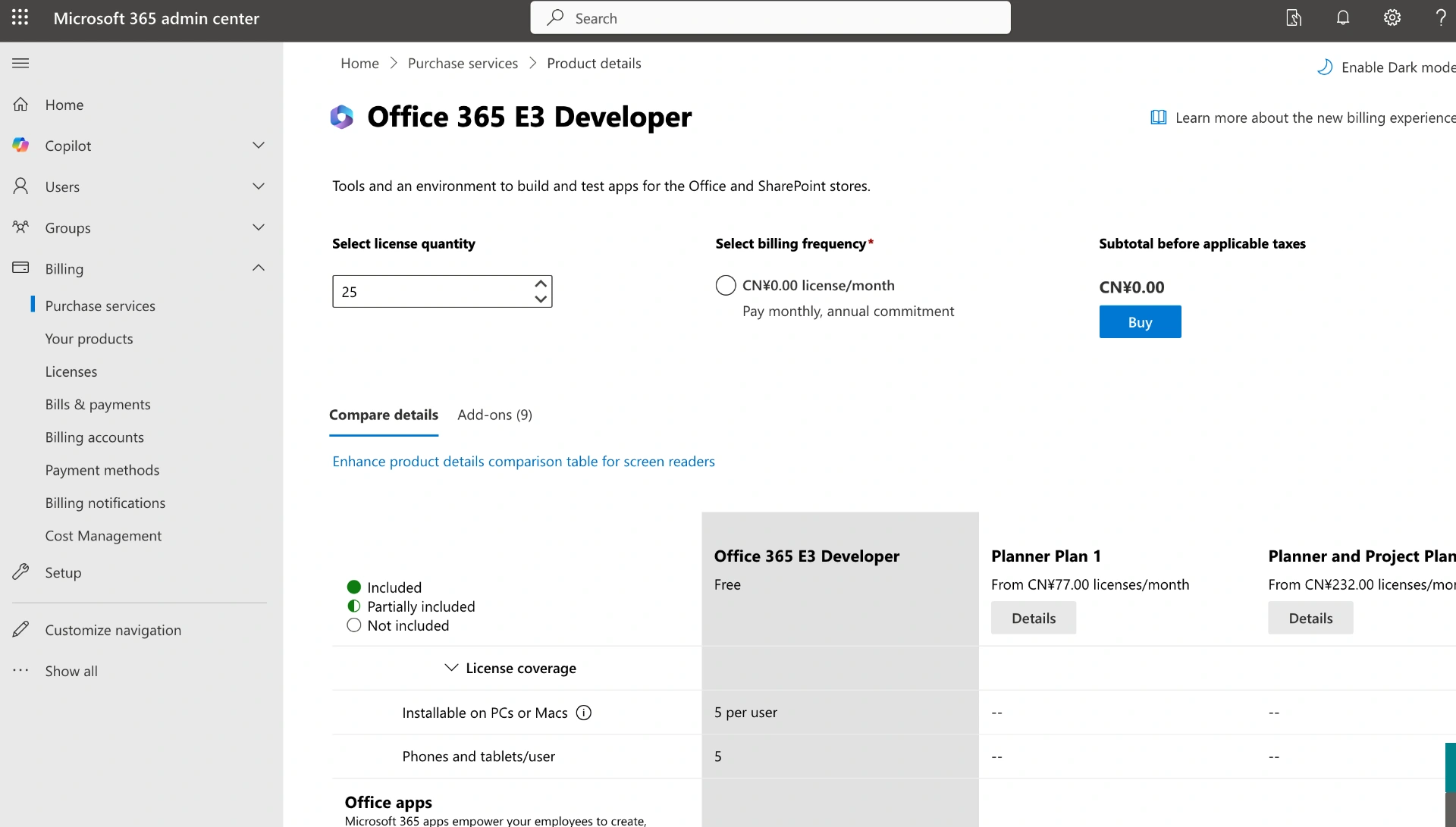Increase license quantity with up arrow
1456x827 pixels.
[541, 284]
